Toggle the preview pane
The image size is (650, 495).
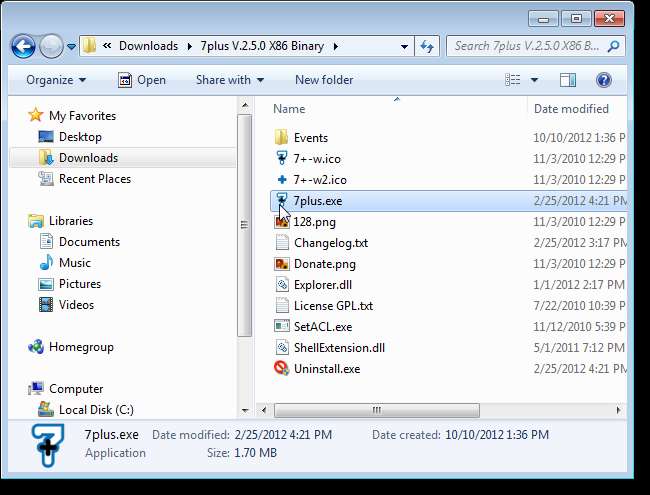568,80
